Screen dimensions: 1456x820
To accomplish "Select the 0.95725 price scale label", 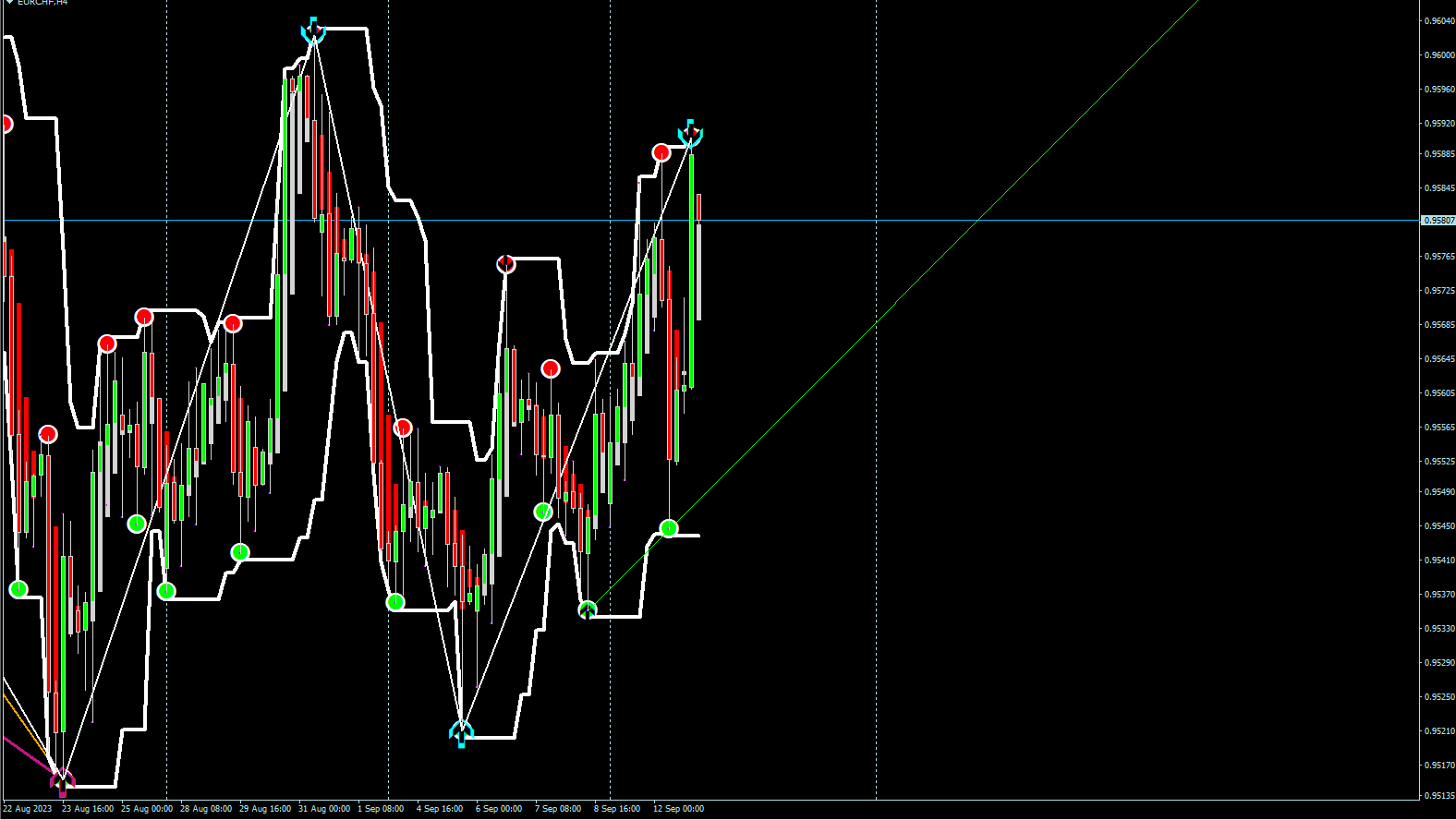I will pos(1439,291).
